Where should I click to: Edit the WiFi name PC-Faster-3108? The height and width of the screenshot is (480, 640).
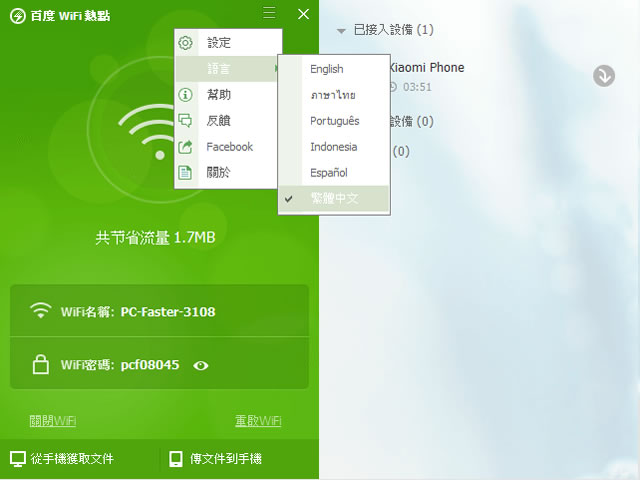point(168,312)
